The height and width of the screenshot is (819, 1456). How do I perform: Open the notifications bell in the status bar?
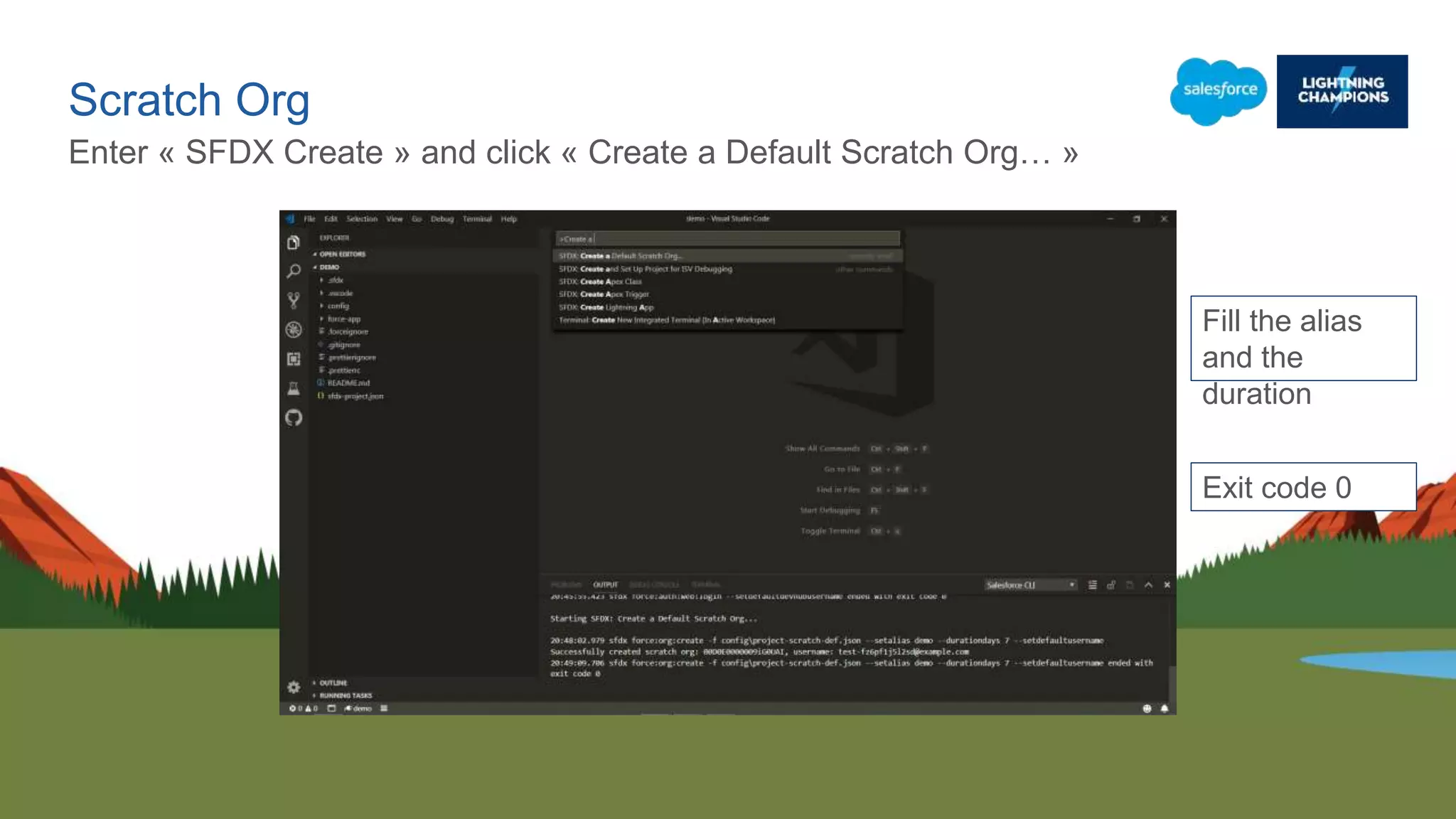1165,708
